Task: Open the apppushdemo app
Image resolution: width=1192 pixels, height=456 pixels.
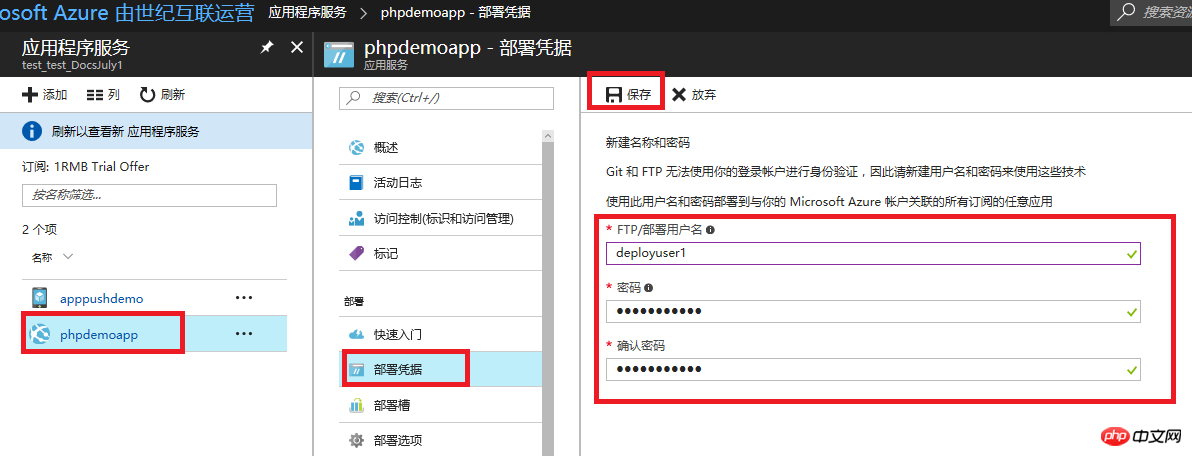Action: click(101, 298)
